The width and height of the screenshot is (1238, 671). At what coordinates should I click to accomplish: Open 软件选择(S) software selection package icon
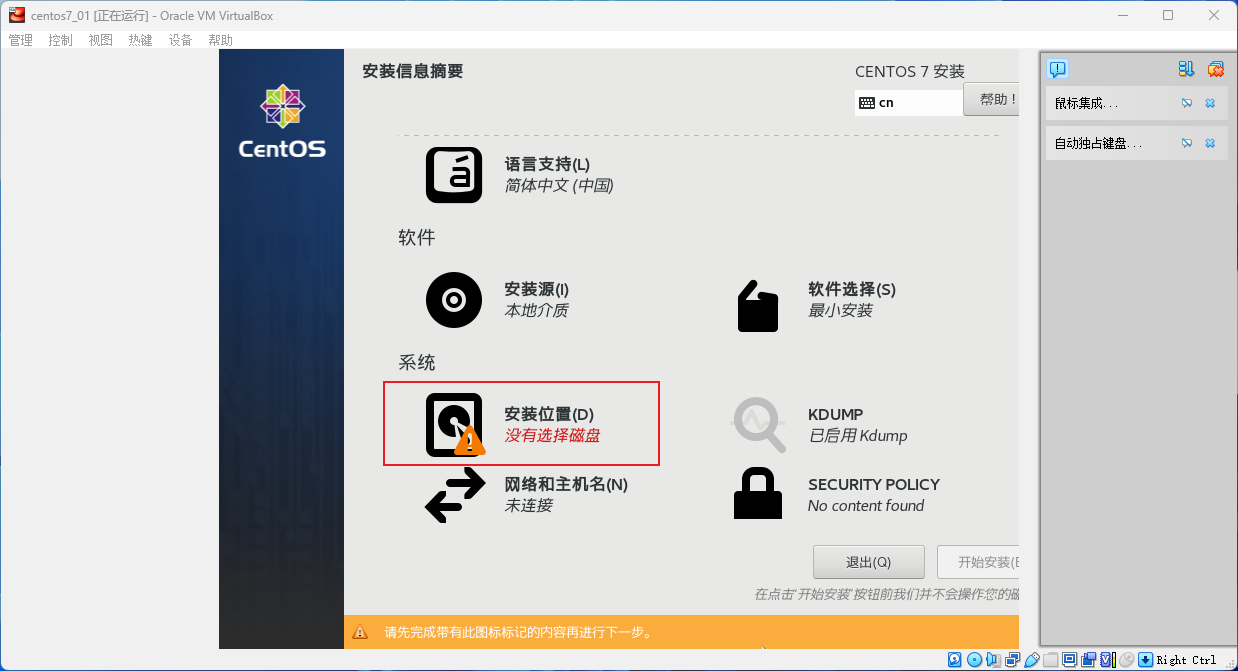[757, 305]
